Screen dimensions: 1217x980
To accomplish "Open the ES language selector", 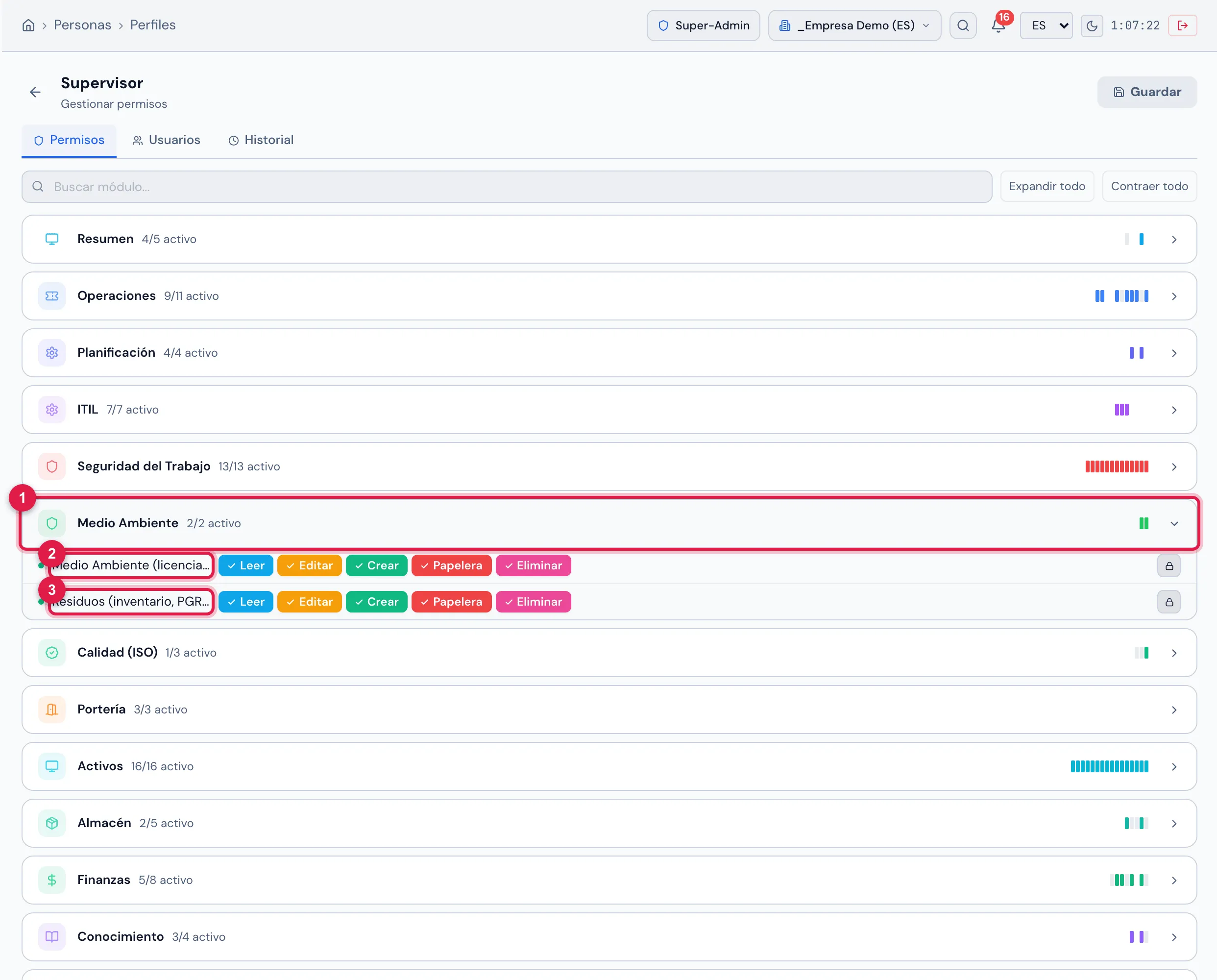I will (x=1046, y=25).
